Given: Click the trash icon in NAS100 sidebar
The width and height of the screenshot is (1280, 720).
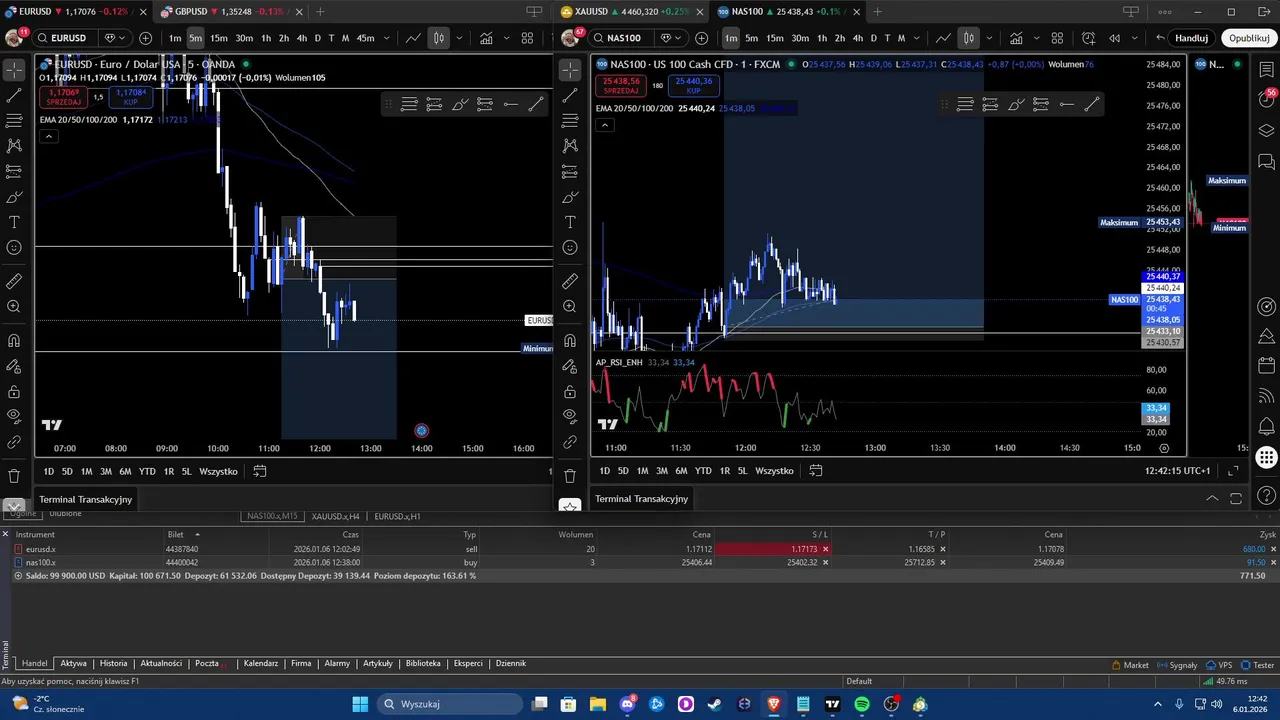Looking at the screenshot, I should 570,476.
